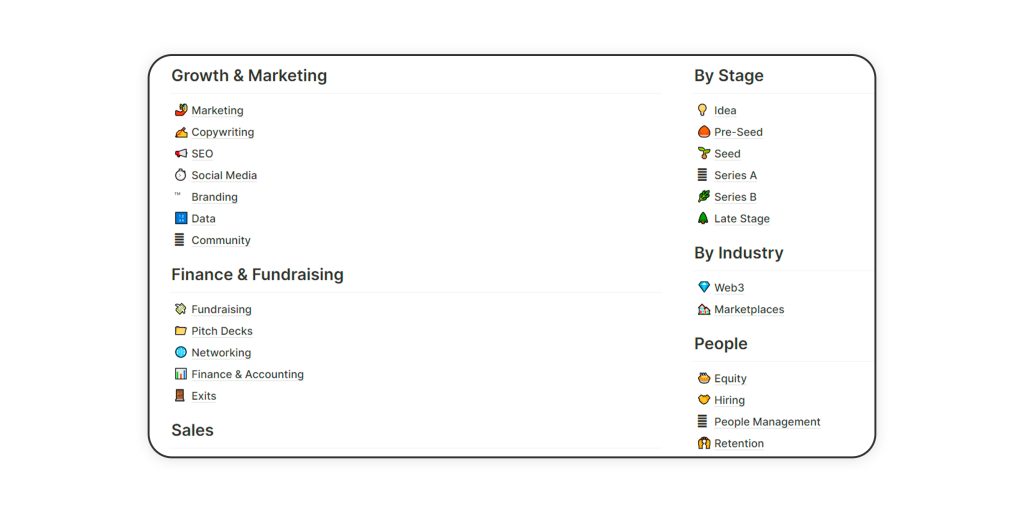Open the People Management page
The image size is (1024, 512).
(767, 421)
